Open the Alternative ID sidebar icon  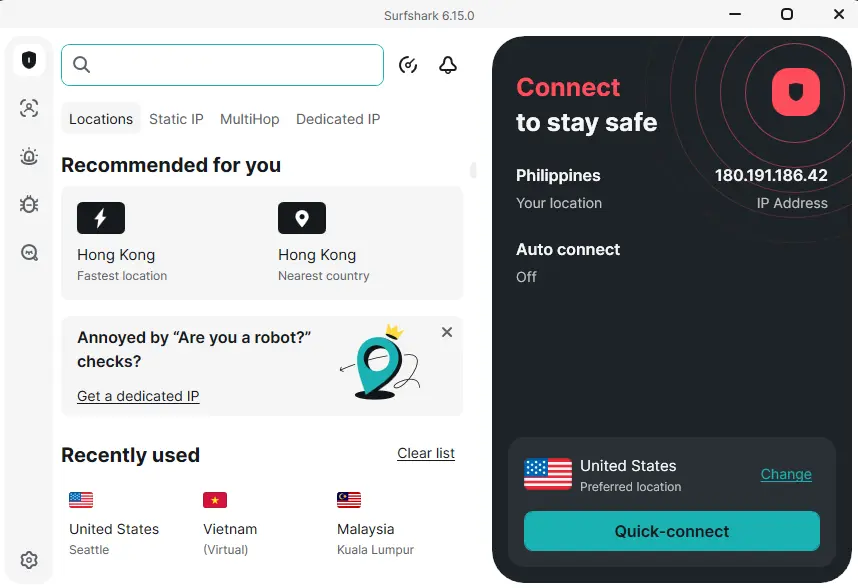[x=29, y=108]
